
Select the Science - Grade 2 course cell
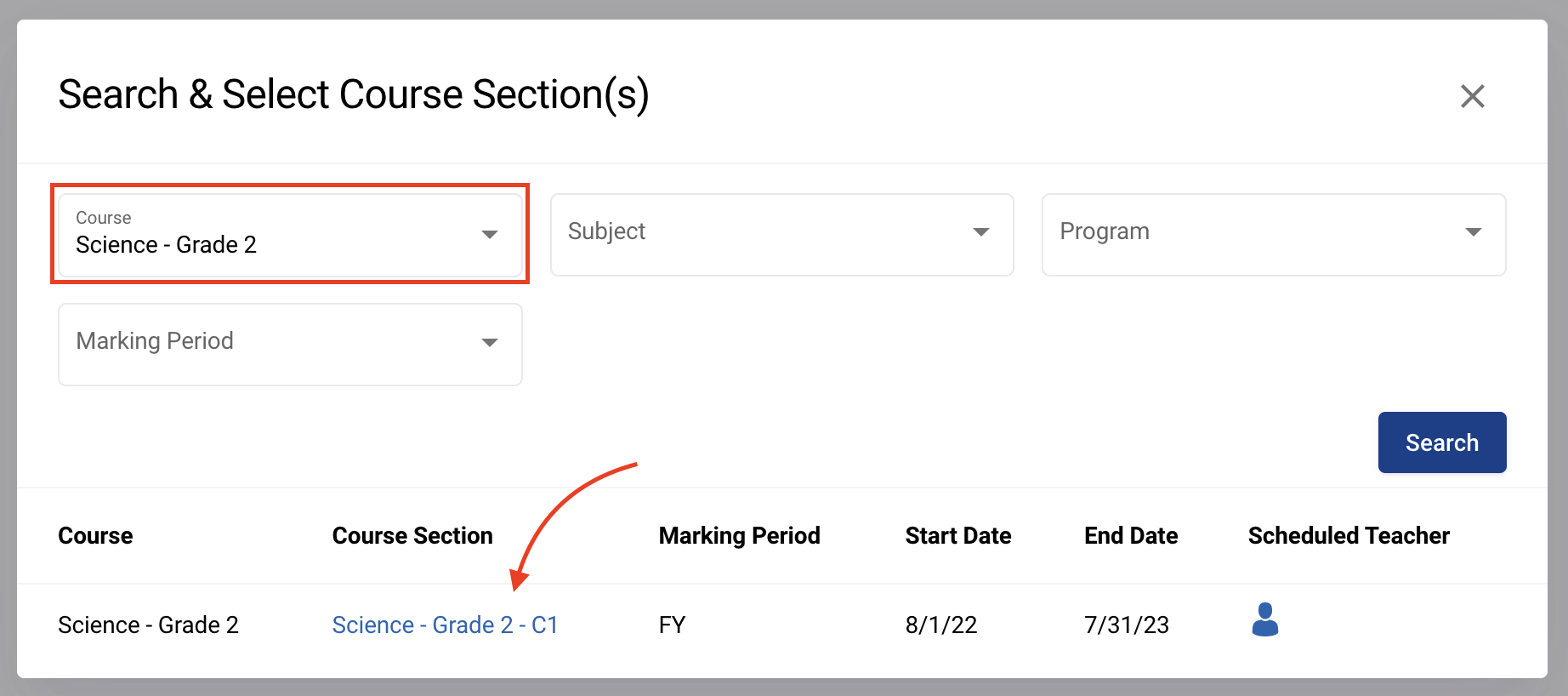[x=148, y=625]
